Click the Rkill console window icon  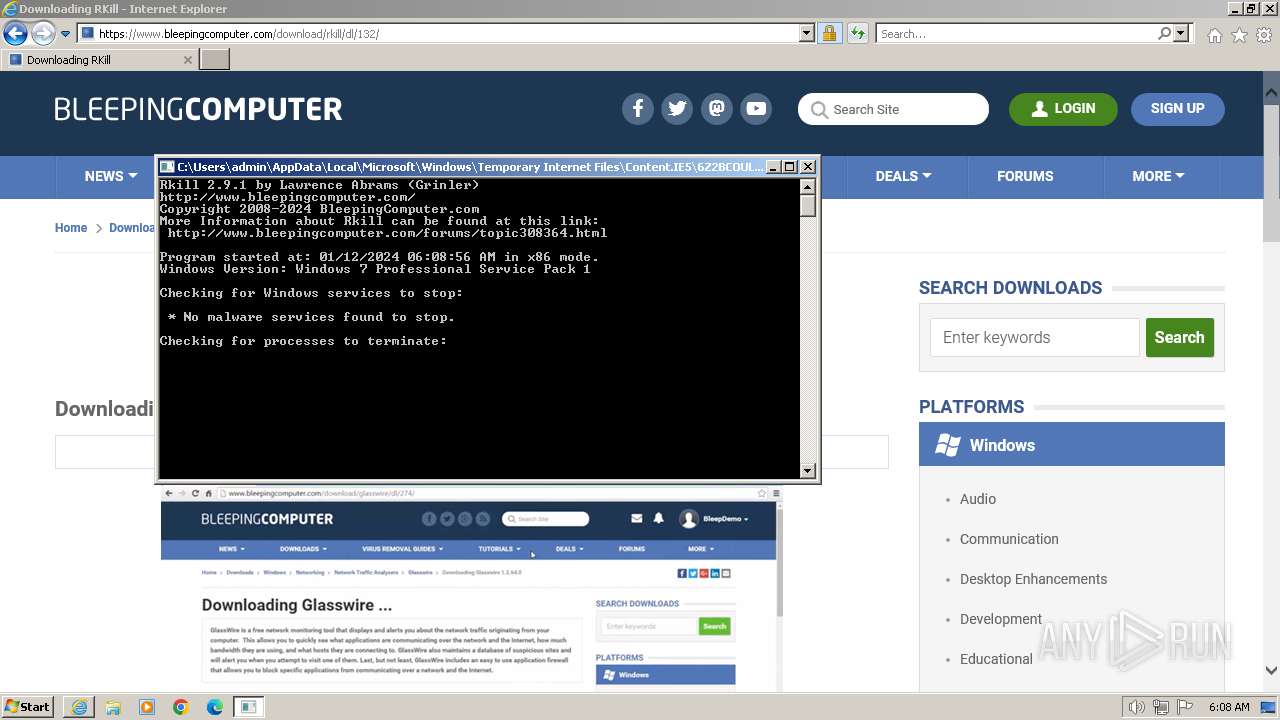(168, 167)
